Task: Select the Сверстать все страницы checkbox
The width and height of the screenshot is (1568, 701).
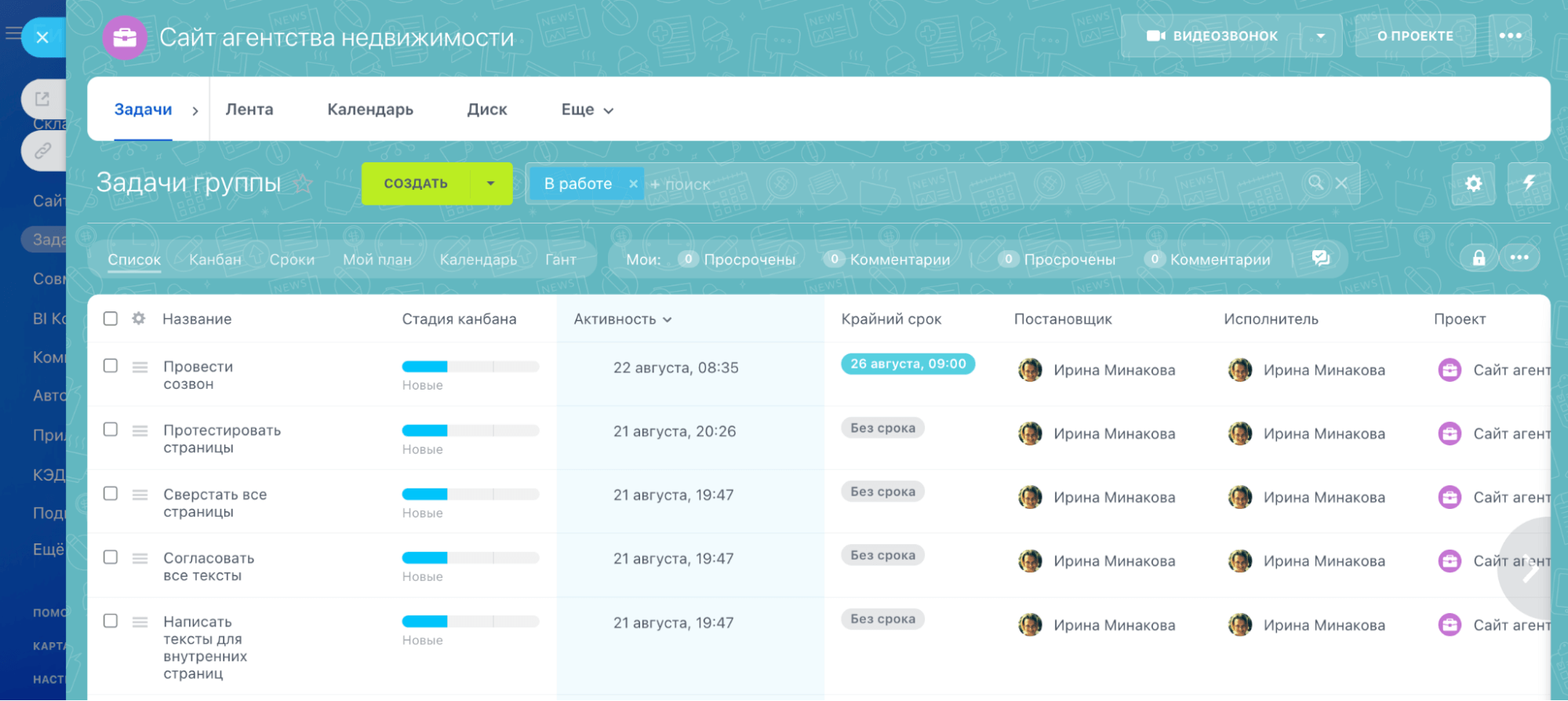Action: (111, 494)
